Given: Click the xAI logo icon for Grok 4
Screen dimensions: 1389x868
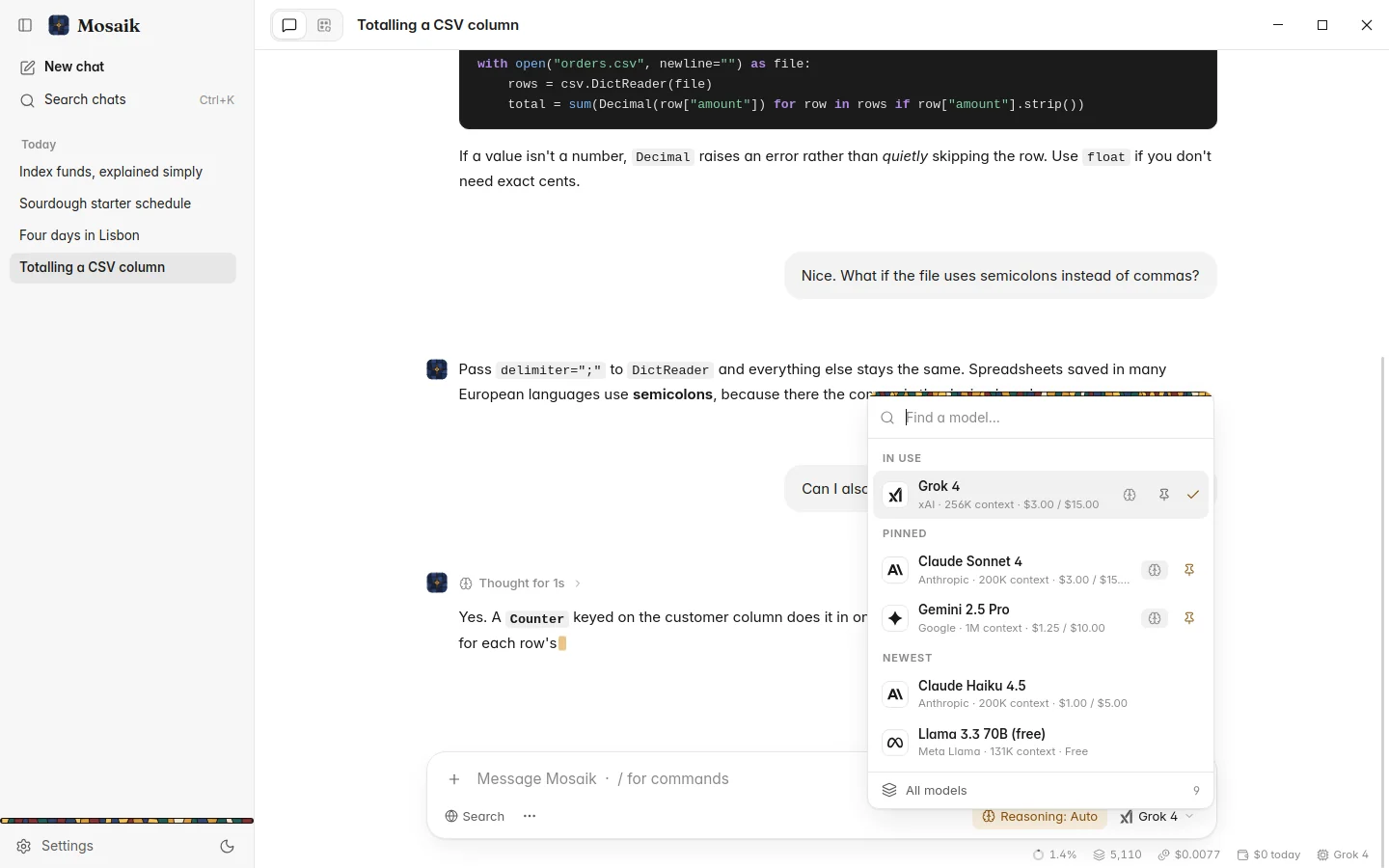Looking at the screenshot, I should click(x=895, y=495).
